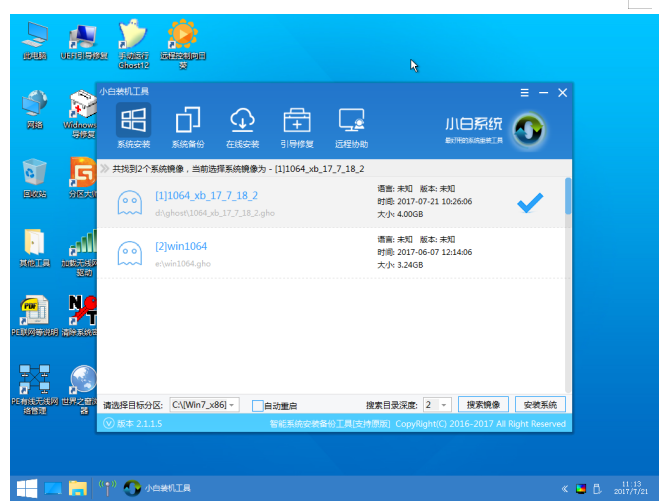The width and height of the screenshot is (662, 503).
Task: Open File Explorer on the taskbar
Action: pyautogui.click(x=78, y=488)
